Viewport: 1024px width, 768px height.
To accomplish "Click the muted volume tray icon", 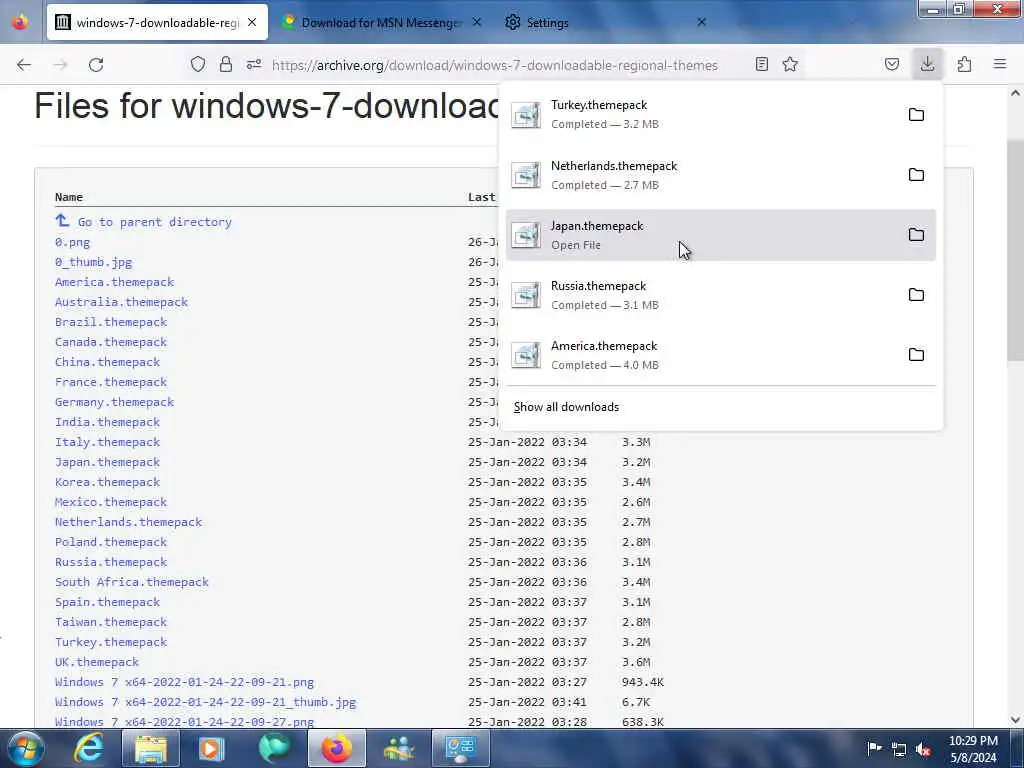I will 923,749.
